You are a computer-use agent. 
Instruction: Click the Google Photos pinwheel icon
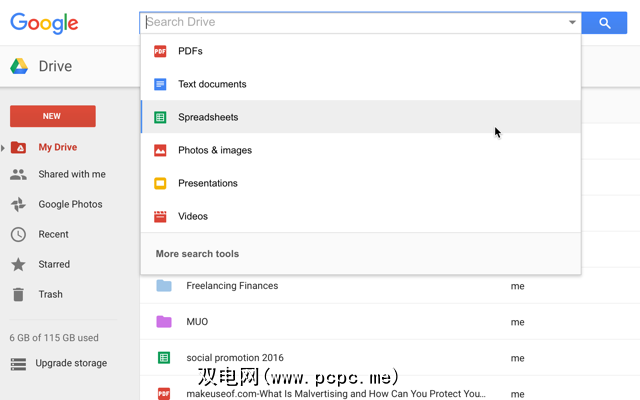click(x=18, y=204)
